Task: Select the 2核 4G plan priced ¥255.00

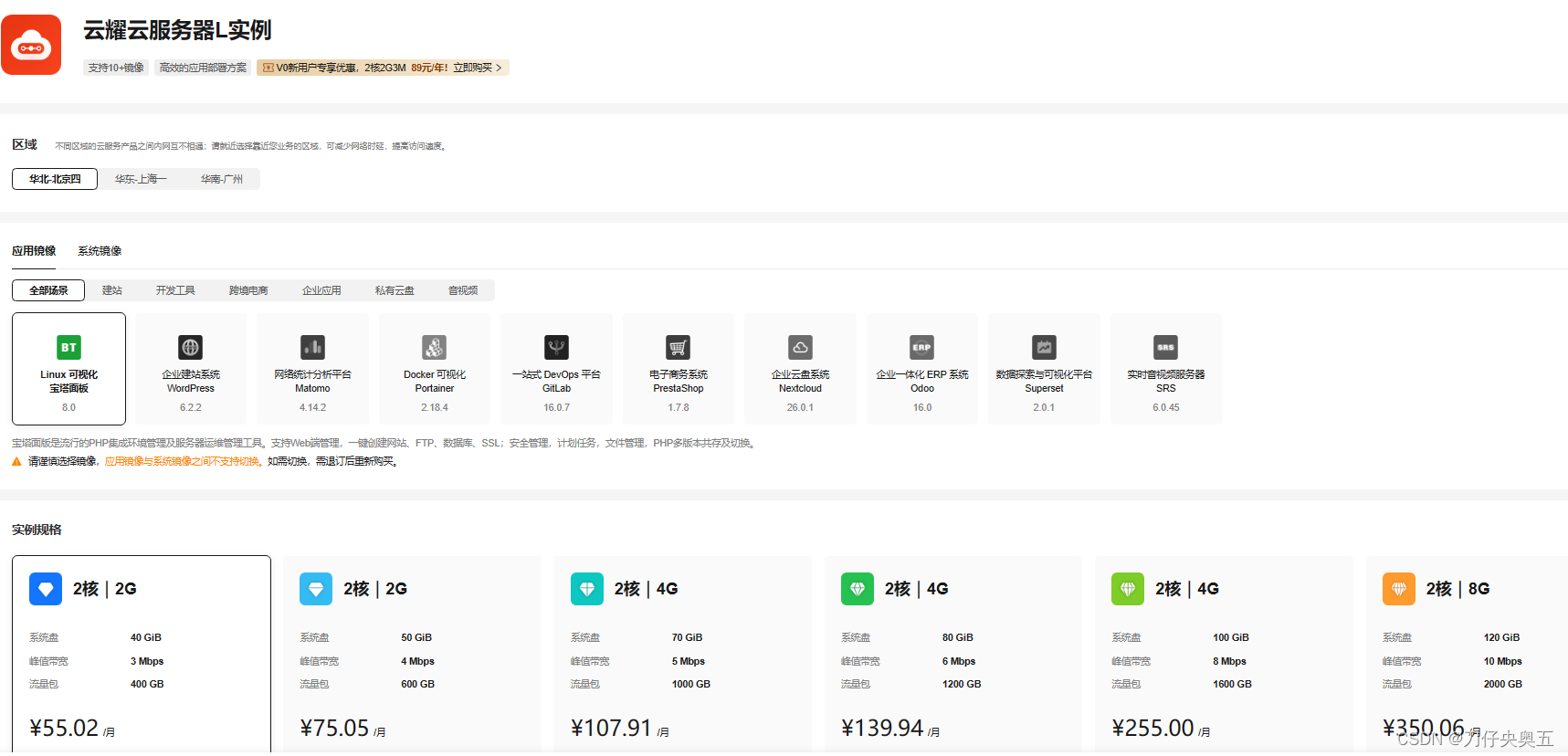Action: tap(1224, 654)
